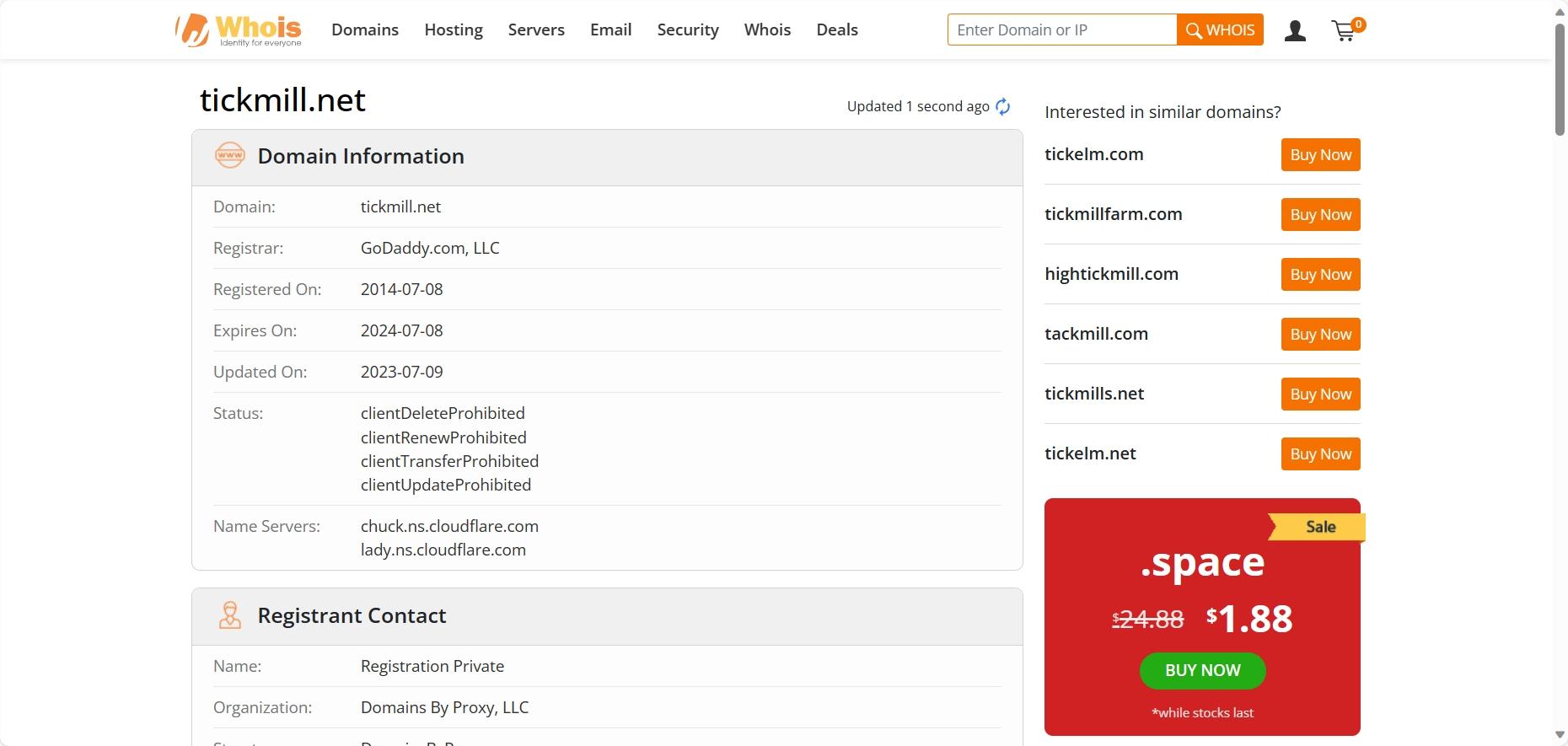The width and height of the screenshot is (1568, 746).
Task: Select status clientTransferProhibited
Action: (449, 461)
